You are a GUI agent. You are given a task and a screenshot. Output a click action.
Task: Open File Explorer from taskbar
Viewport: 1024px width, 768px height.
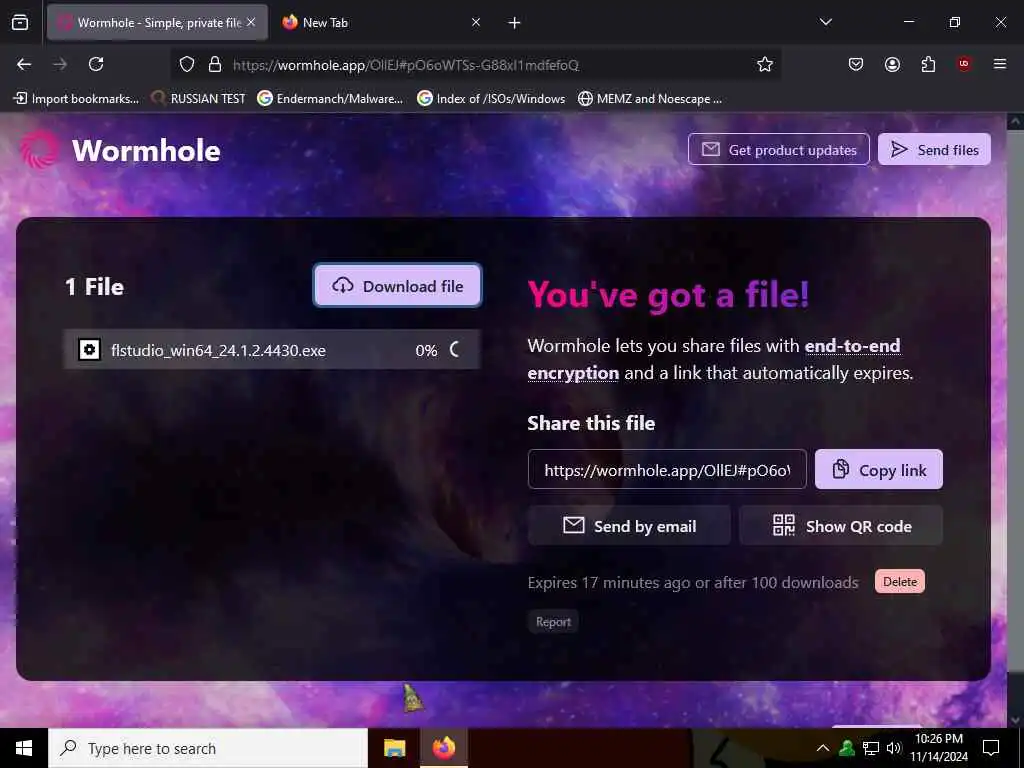(x=394, y=748)
